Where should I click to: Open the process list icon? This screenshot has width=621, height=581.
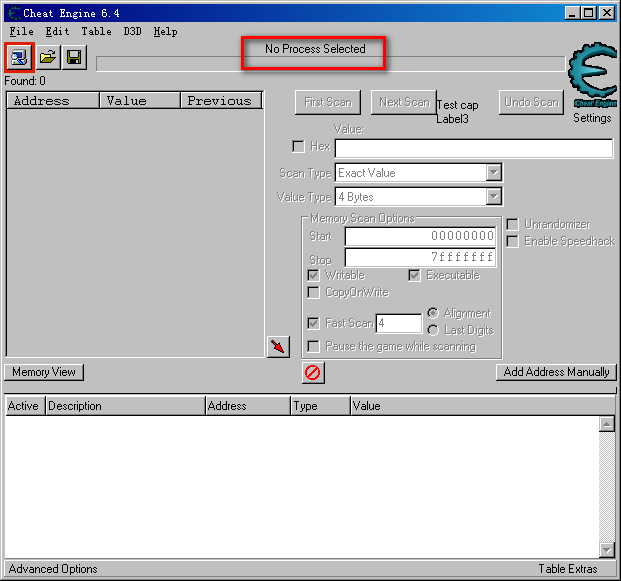click(x=19, y=57)
